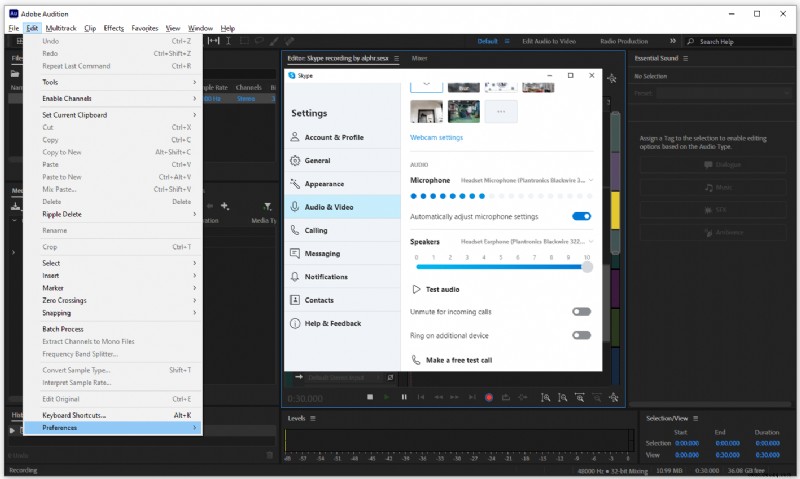Click the zoom icon at the far right of transport
Viewport: 800px width, 479px height.
click(x=613, y=397)
